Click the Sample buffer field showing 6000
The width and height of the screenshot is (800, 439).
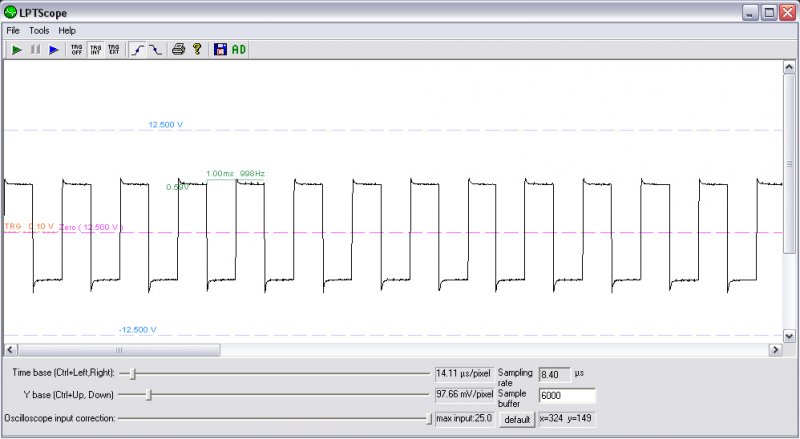point(567,396)
